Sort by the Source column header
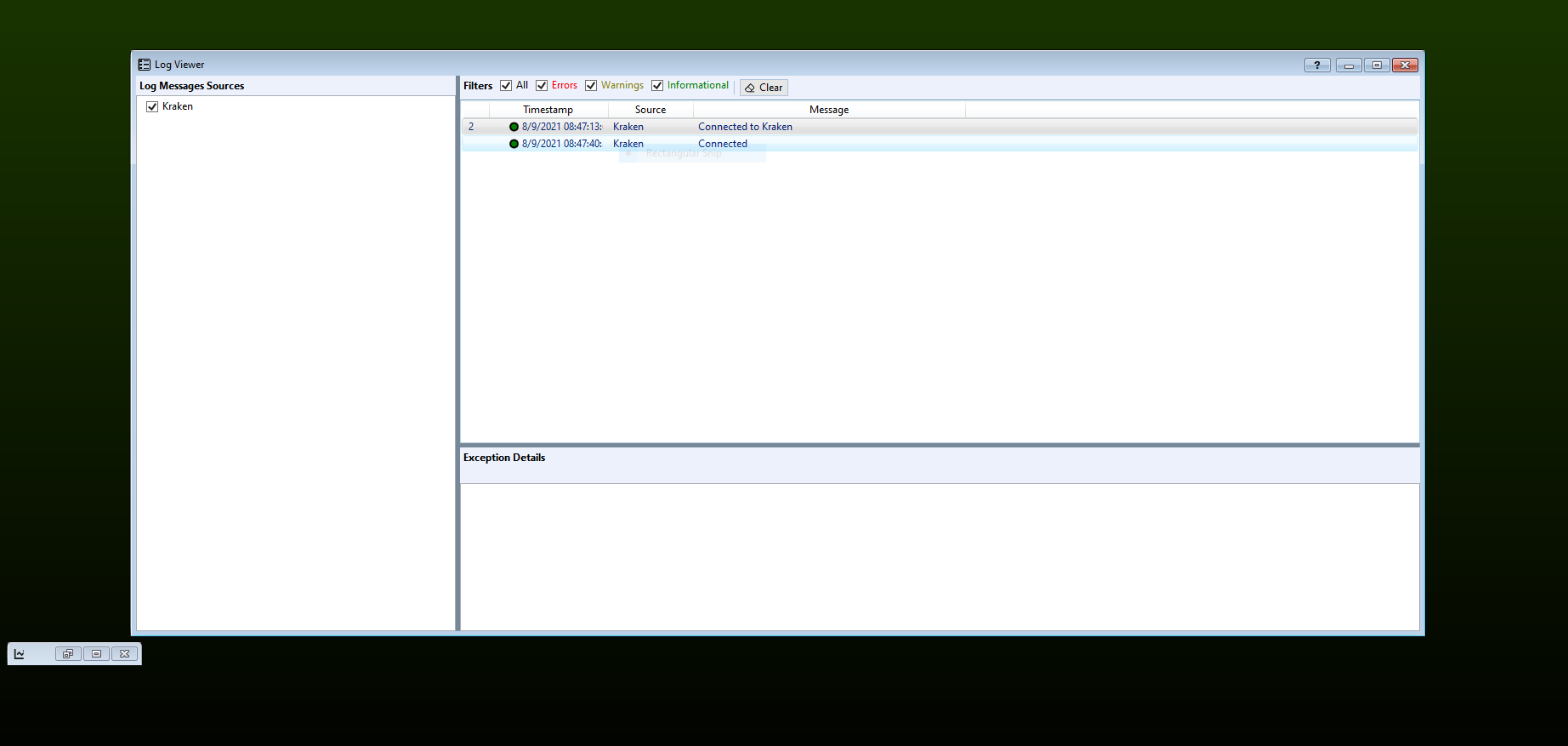The image size is (1568, 746). click(650, 110)
